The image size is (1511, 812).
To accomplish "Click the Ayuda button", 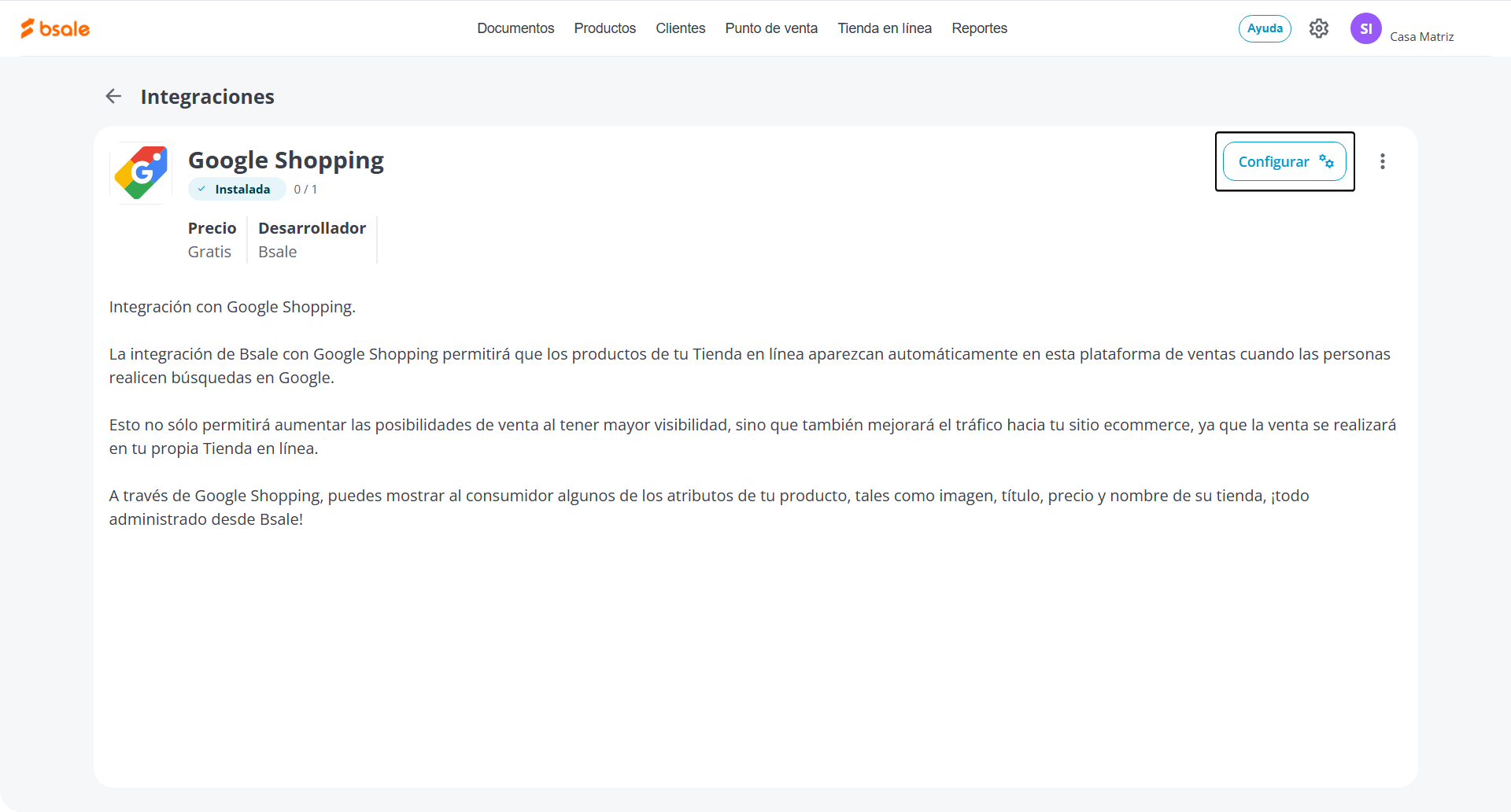I will point(1265,28).
